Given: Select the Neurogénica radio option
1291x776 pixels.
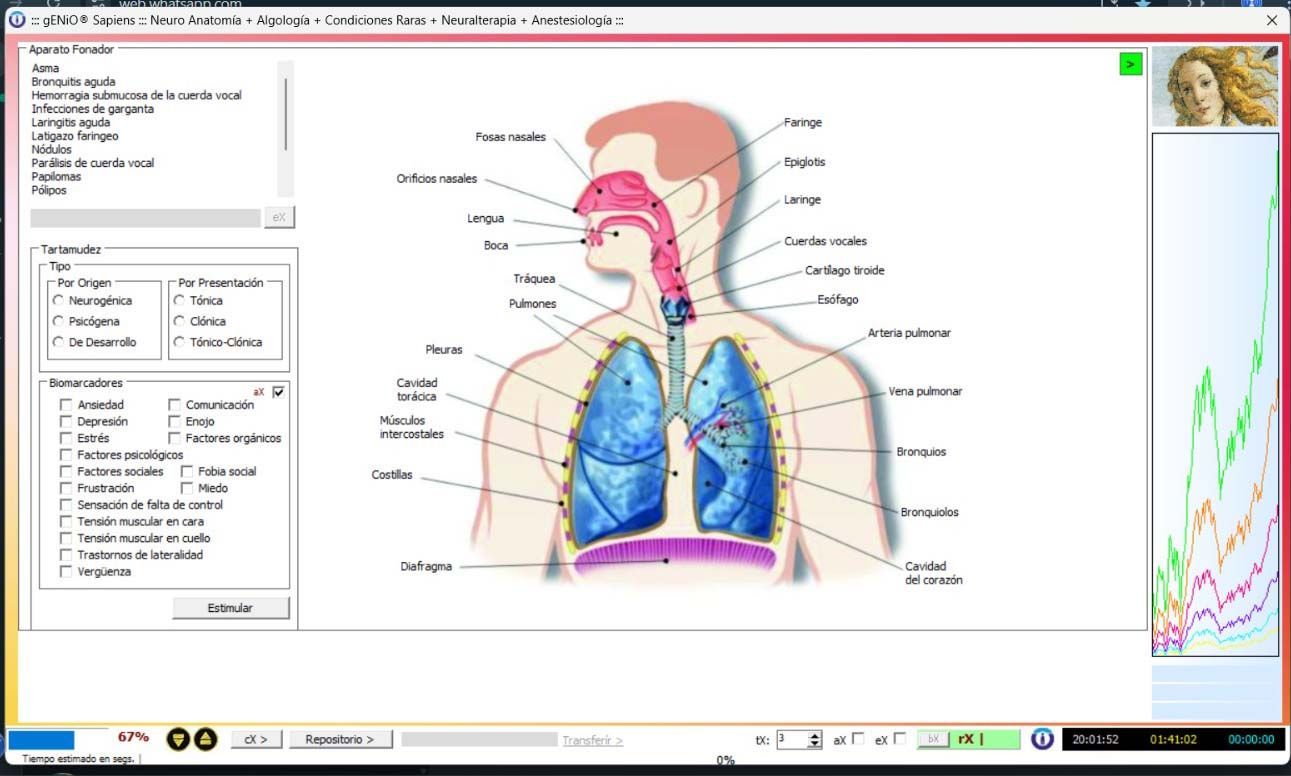Looking at the screenshot, I should (59, 300).
